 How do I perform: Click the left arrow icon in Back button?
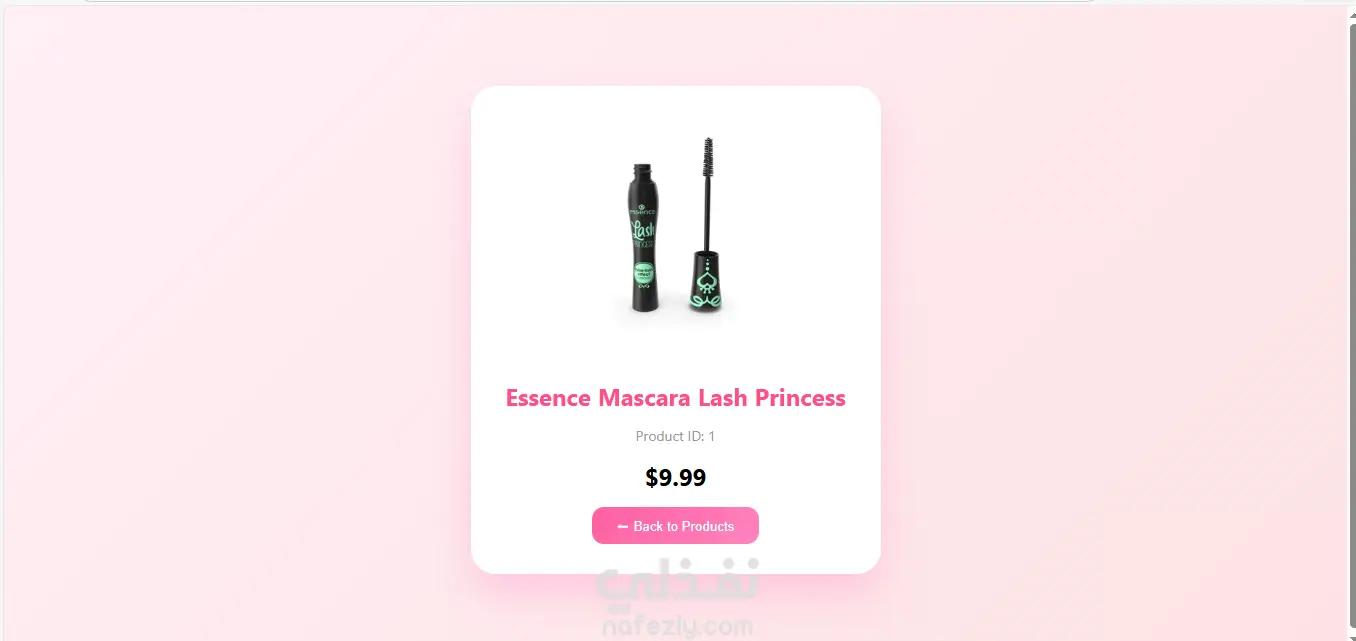(x=623, y=526)
